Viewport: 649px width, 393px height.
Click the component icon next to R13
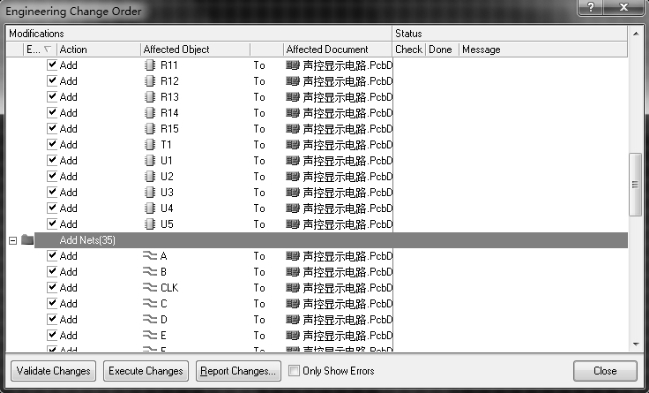[150, 97]
